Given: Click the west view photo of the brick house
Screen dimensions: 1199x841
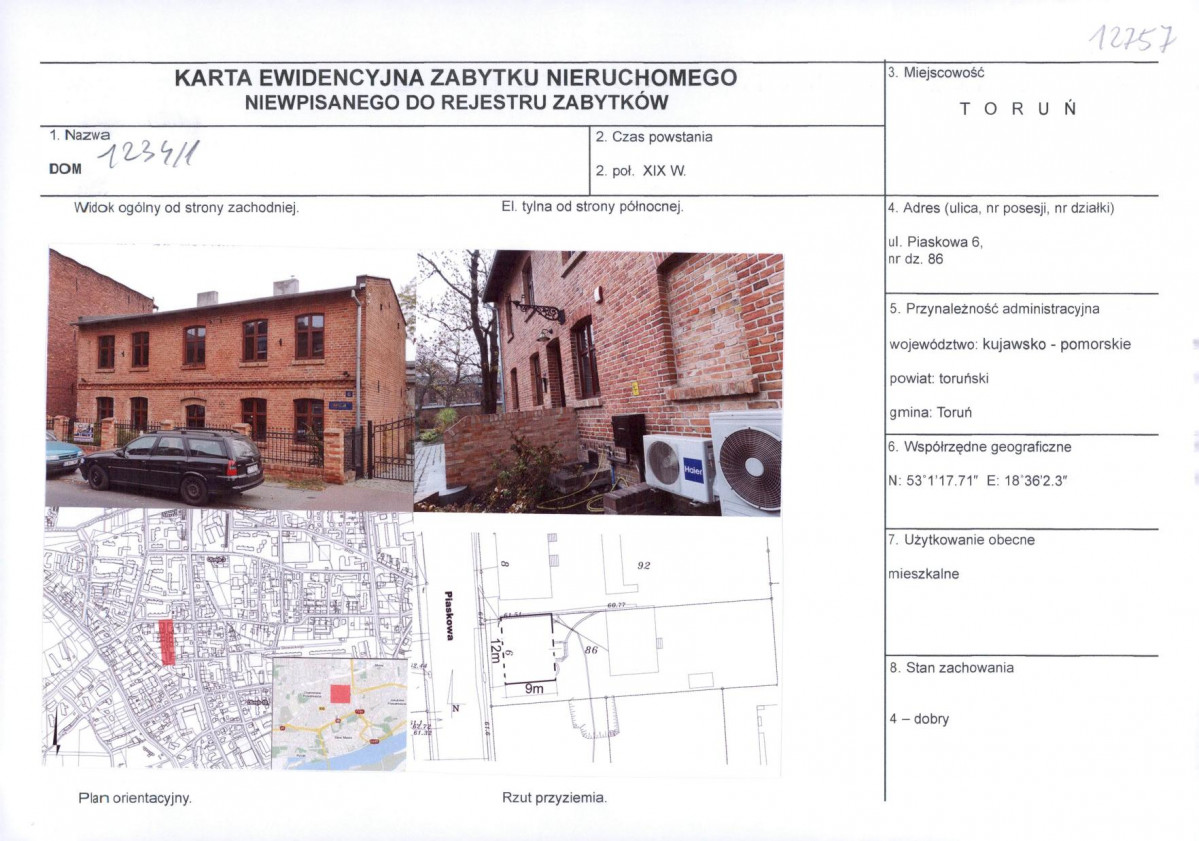Looking at the screenshot, I should coord(230,378).
